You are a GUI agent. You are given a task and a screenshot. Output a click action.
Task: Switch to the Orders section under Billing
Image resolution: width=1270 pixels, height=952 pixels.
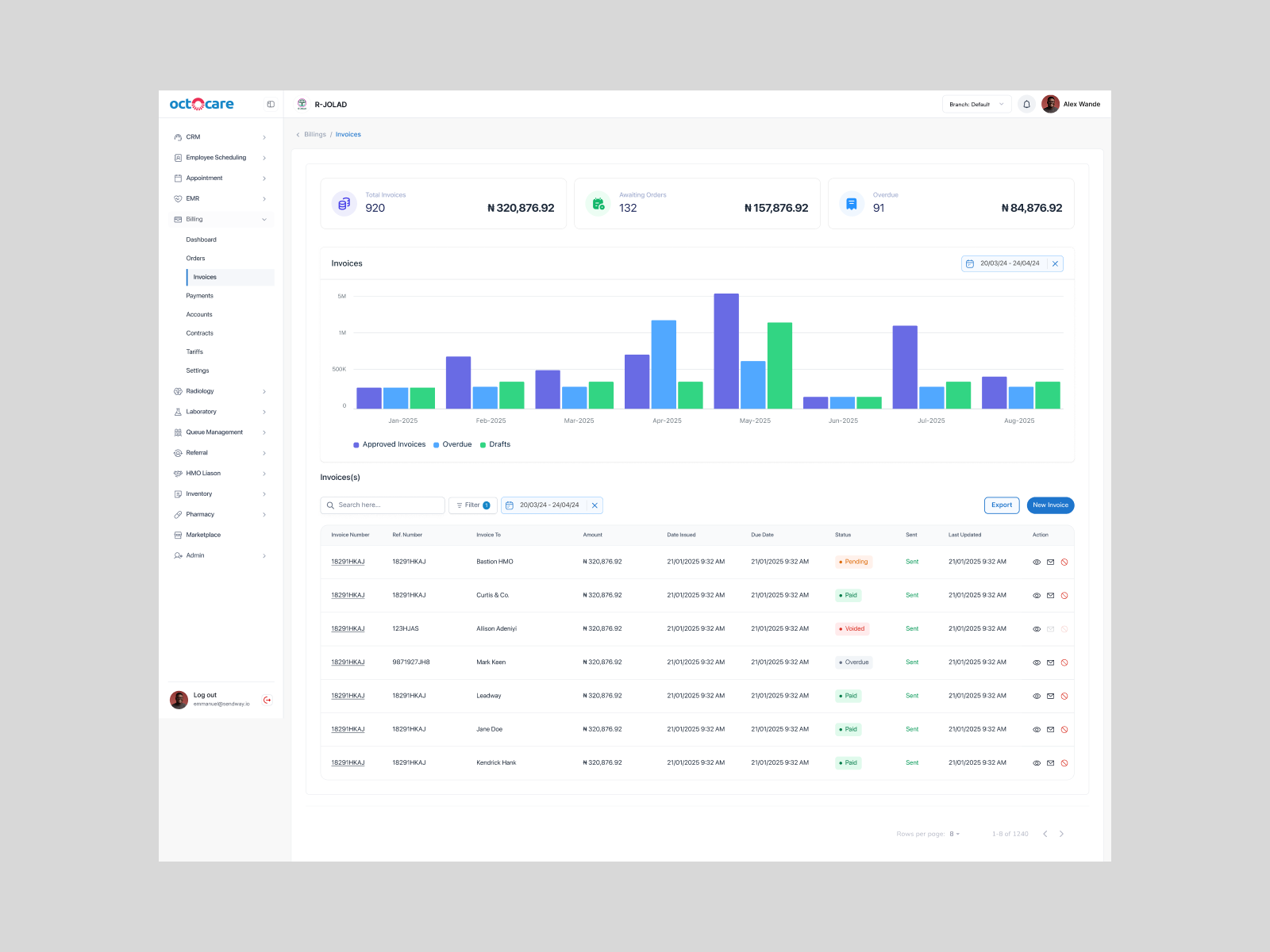click(195, 258)
